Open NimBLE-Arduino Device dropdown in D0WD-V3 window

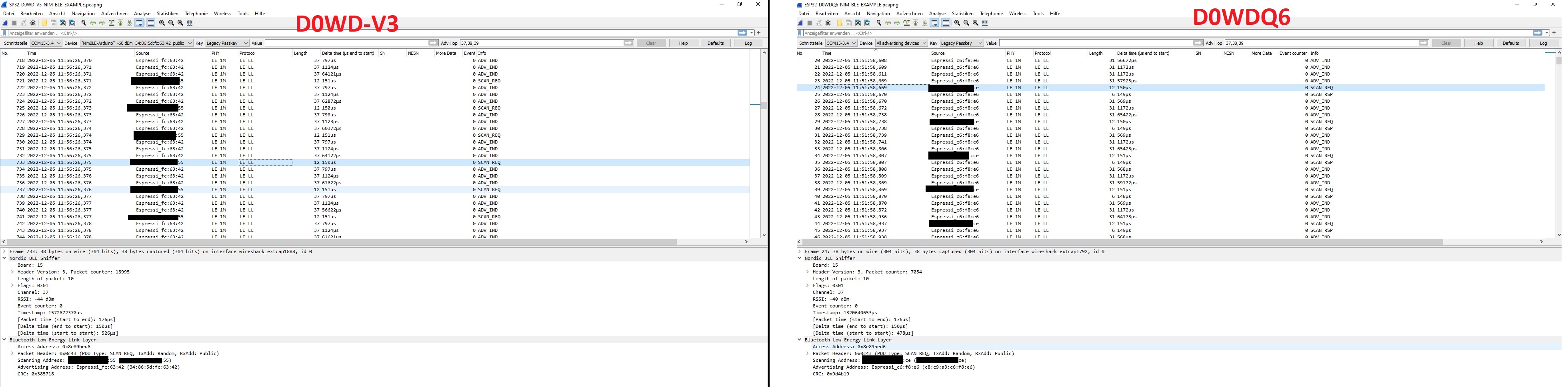click(x=136, y=43)
